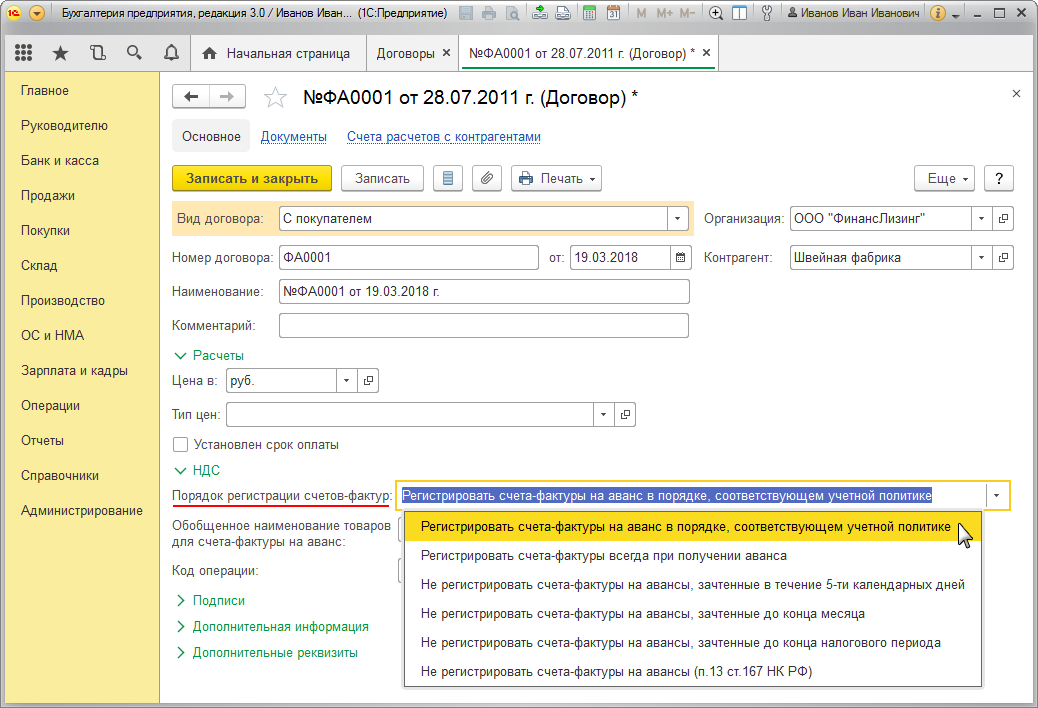Click Записать и закрыть button
Viewport: 1038px width, 708px height.
pyautogui.click(x=252, y=179)
